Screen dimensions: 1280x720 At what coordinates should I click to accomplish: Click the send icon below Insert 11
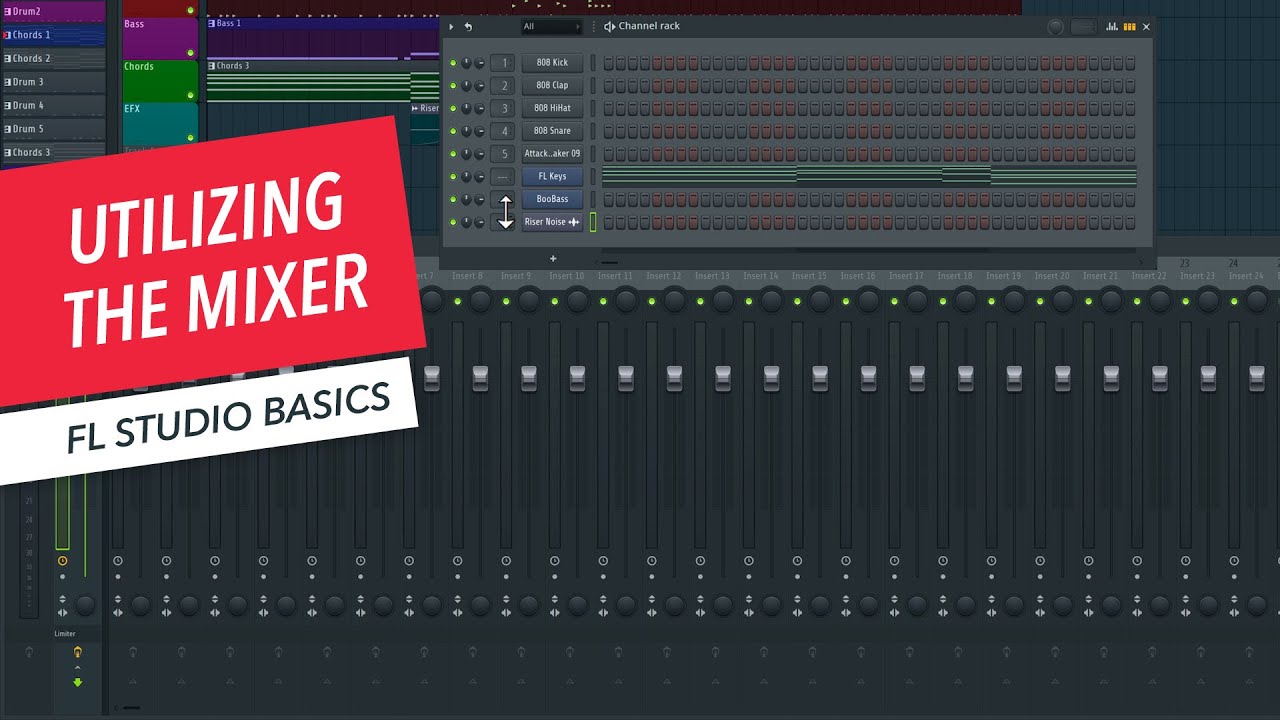click(617, 652)
